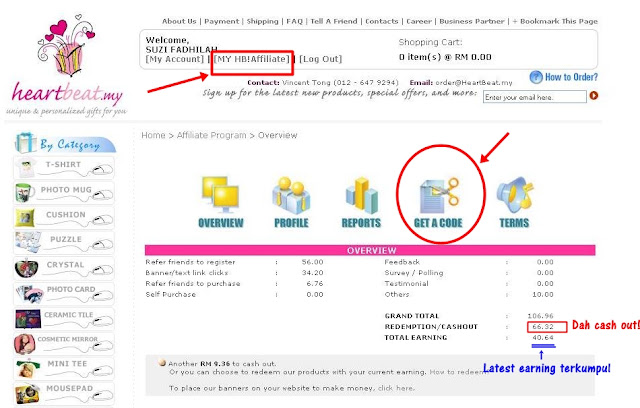This screenshot has width=640, height=408.
Task: Click the How to Order help icon
Action: 536,77
